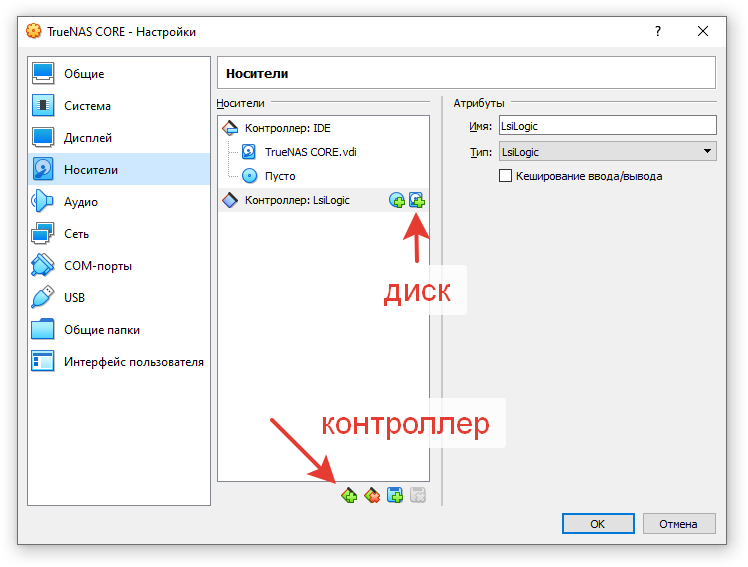Click the VirtualBox settings gear title icon

pyautogui.click(x=33, y=31)
